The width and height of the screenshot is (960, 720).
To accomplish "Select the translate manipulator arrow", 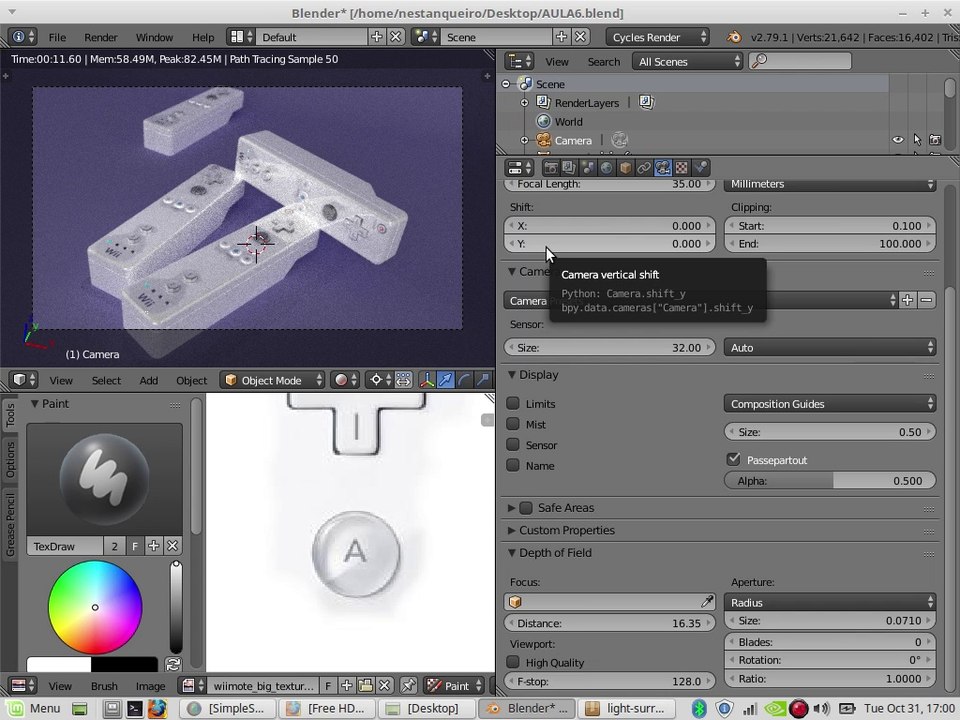I will [446, 380].
